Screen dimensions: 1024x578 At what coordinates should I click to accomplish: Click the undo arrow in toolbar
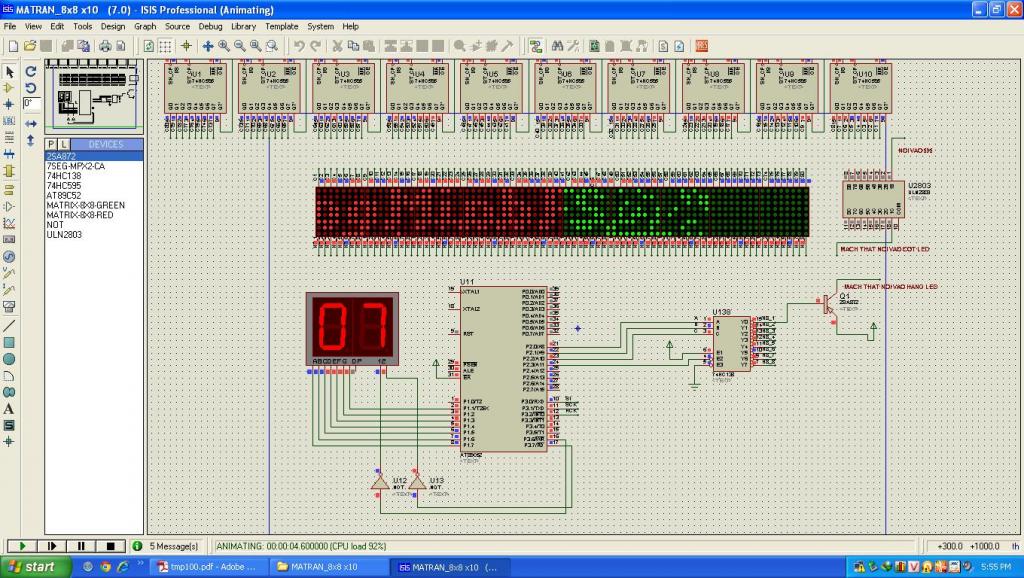pyautogui.click(x=299, y=46)
